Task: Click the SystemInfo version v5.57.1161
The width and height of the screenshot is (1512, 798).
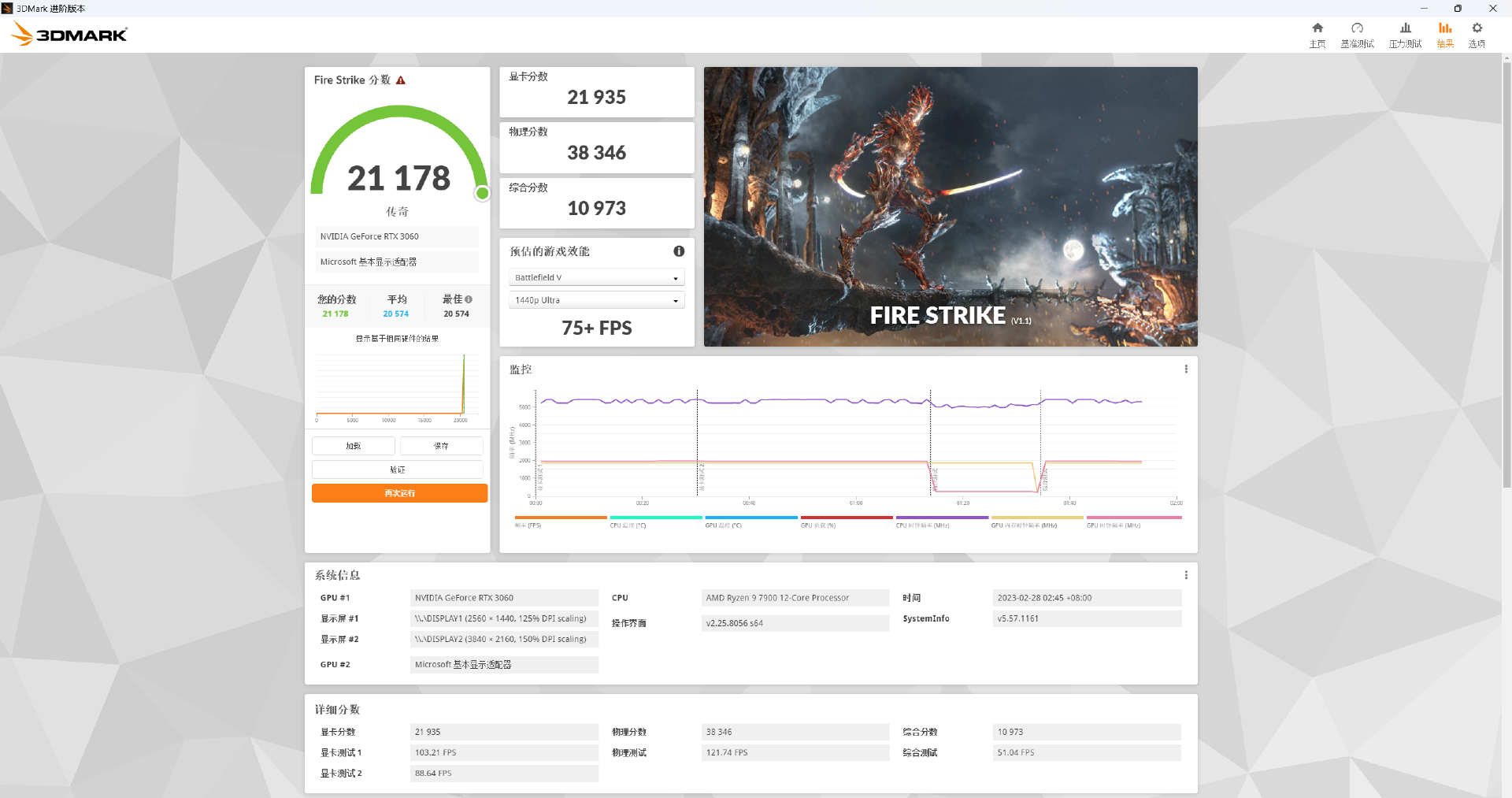Action: coord(1087,618)
